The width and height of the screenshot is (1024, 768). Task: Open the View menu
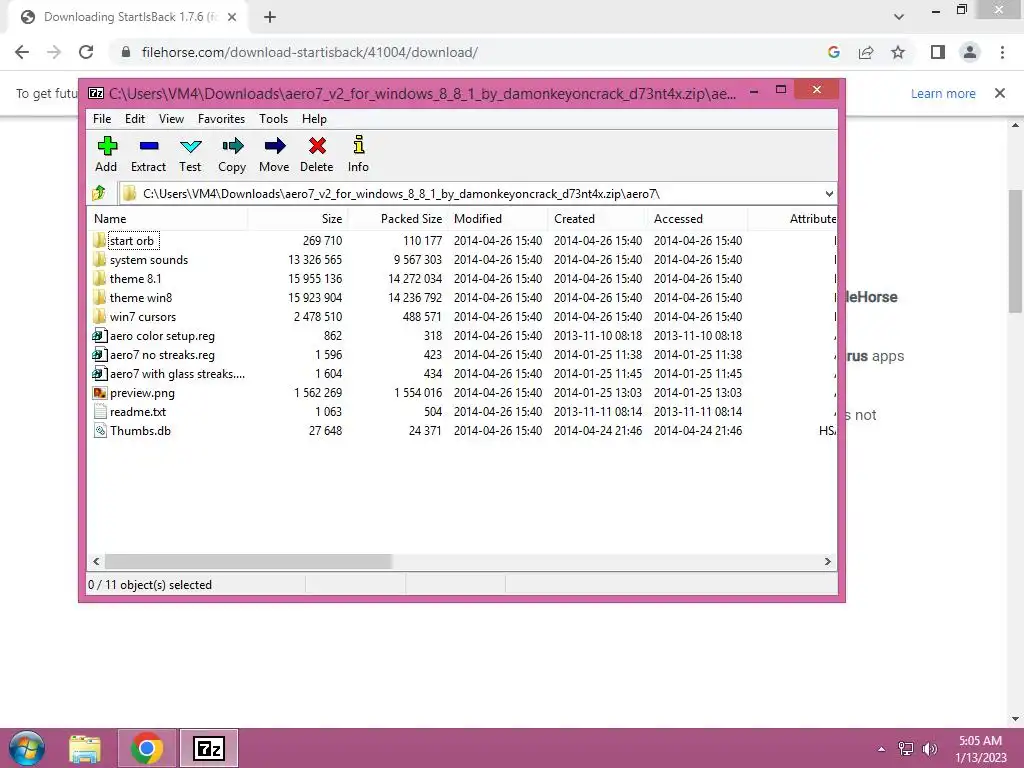point(171,119)
